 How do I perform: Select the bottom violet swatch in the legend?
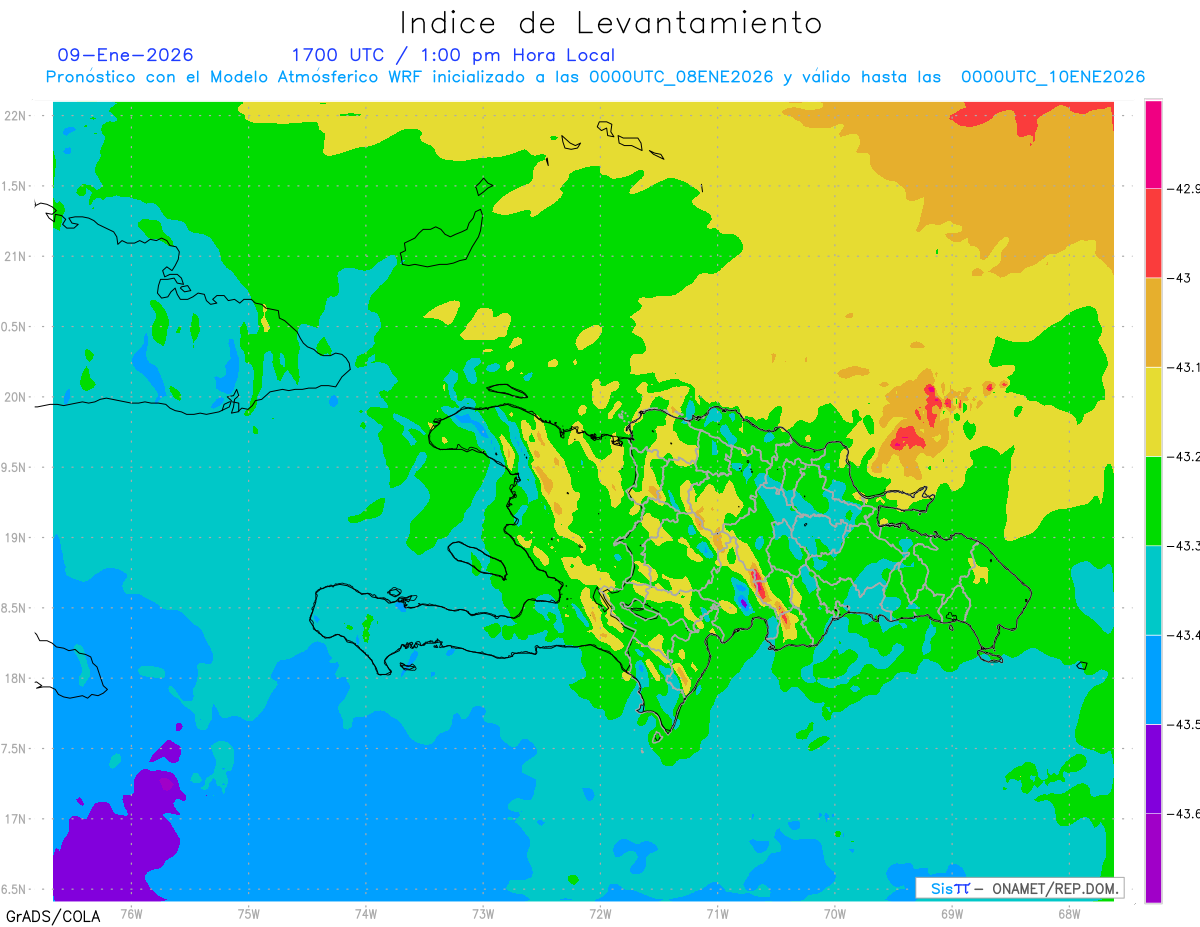[1153, 857]
